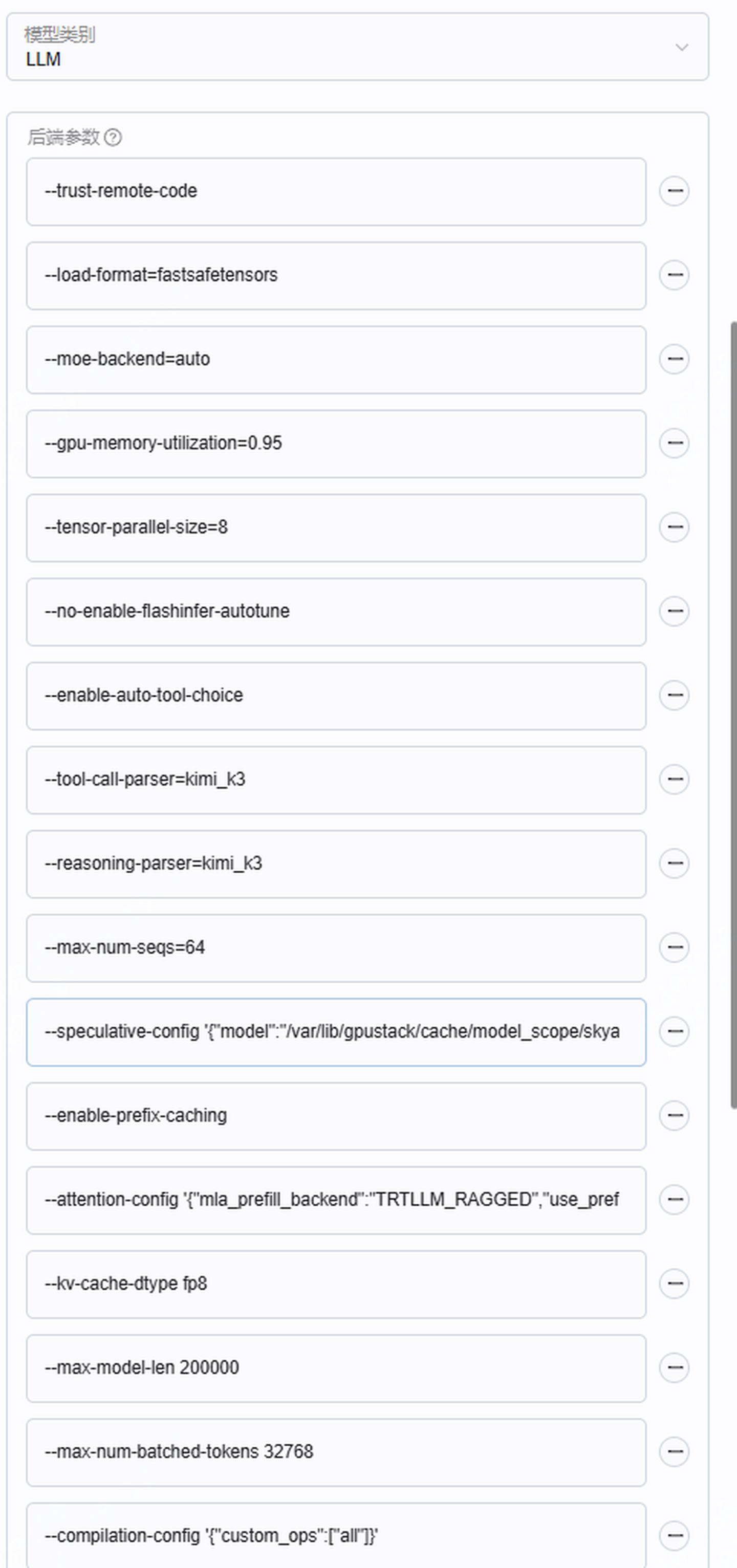Remove the --load-format=fastsafetensors parameter
737x1568 pixels.
click(674, 275)
